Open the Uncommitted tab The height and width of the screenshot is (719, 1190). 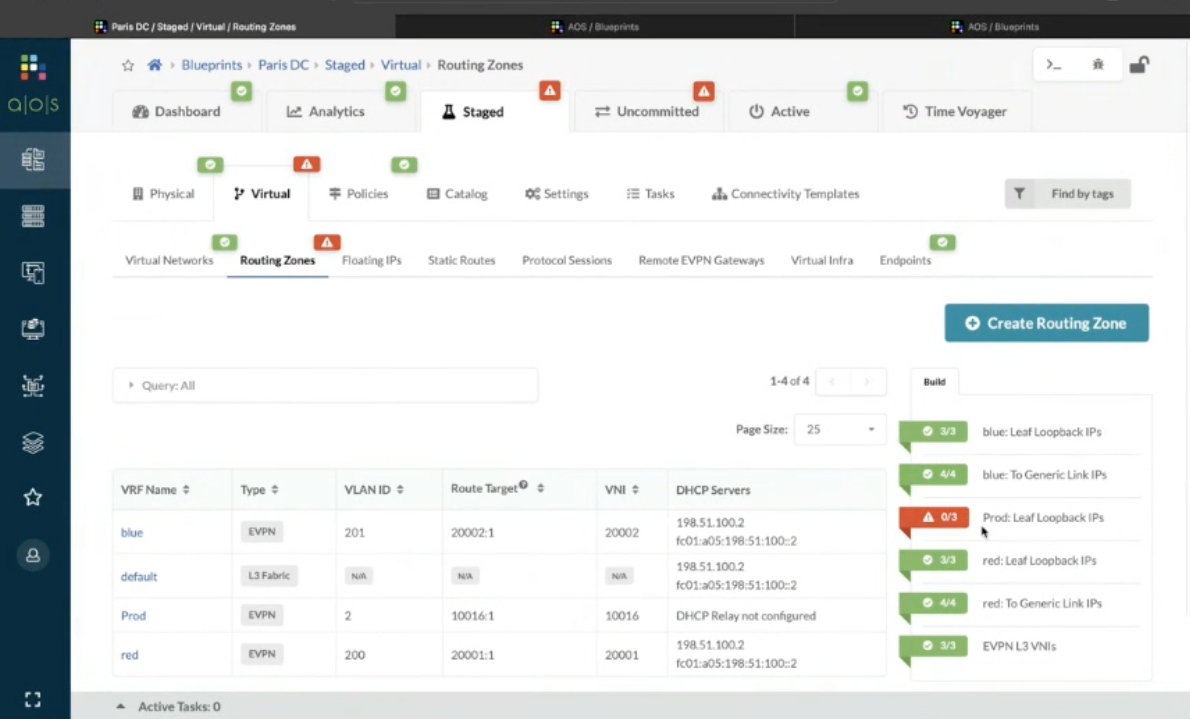click(647, 112)
